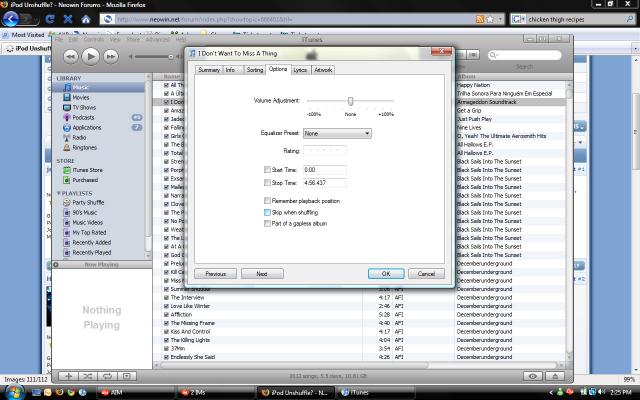Toggle iTunes repeat button in bottom bar
Viewport: 640px width, 400px height.
point(107,376)
